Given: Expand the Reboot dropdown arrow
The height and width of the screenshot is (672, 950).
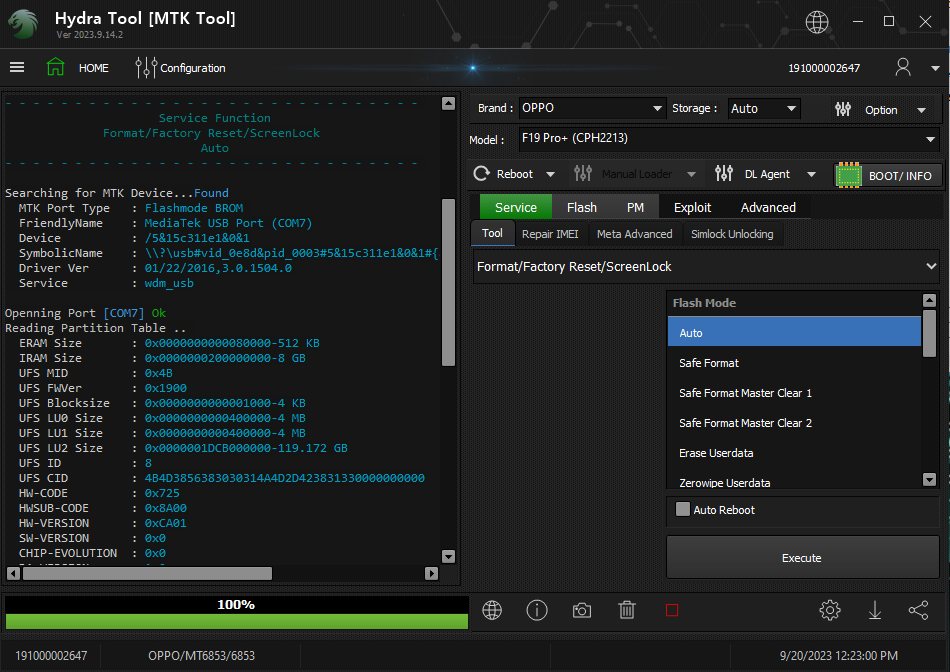Looking at the screenshot, I should click(x=550, y=175).
